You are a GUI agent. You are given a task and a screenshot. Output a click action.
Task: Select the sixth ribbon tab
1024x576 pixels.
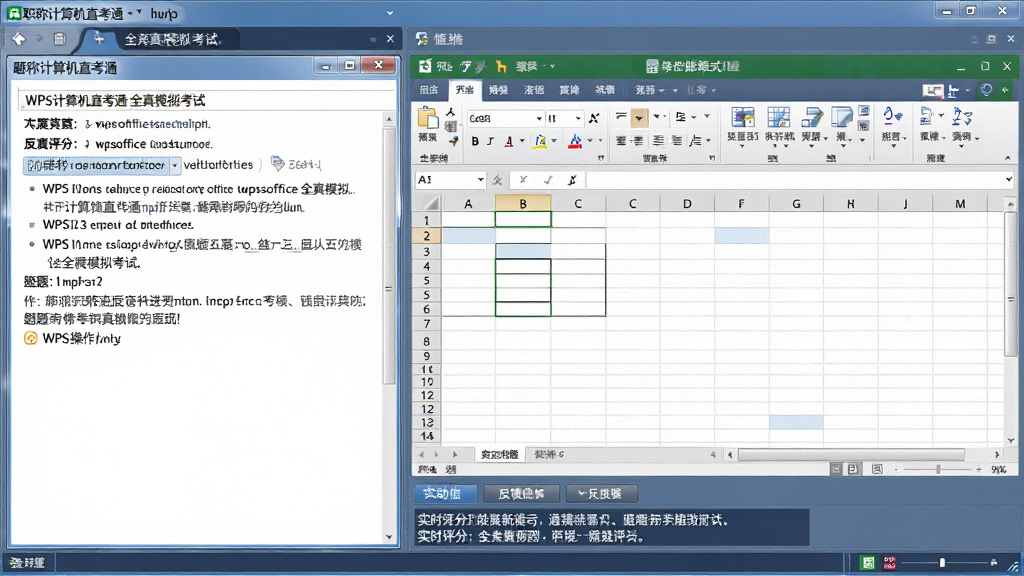(x=605, y=90)
